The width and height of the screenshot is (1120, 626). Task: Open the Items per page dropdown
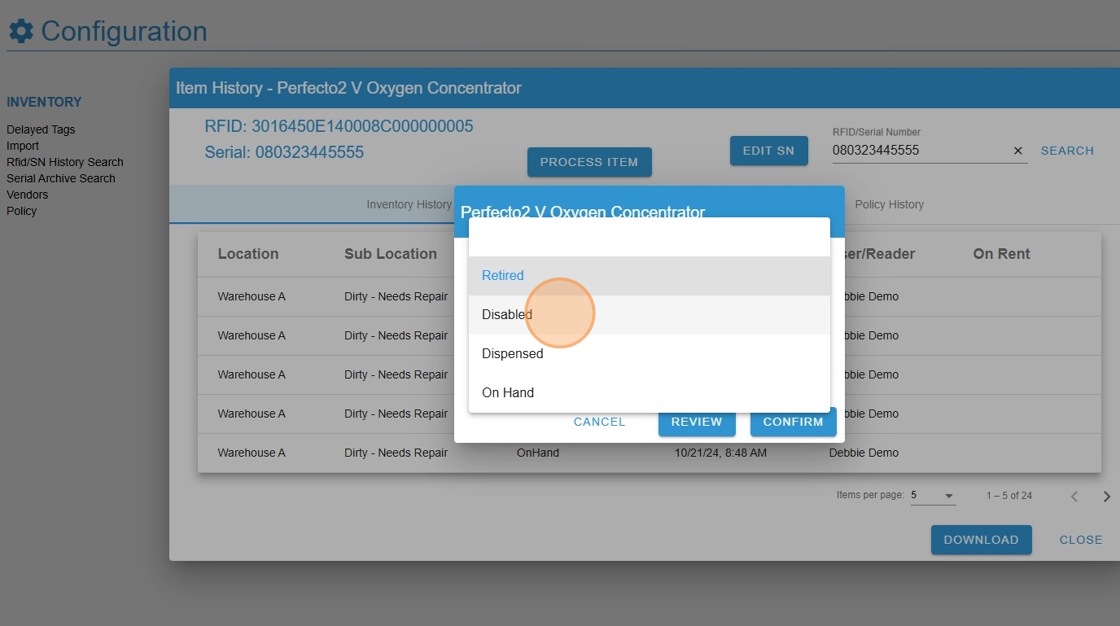point(933,495)
